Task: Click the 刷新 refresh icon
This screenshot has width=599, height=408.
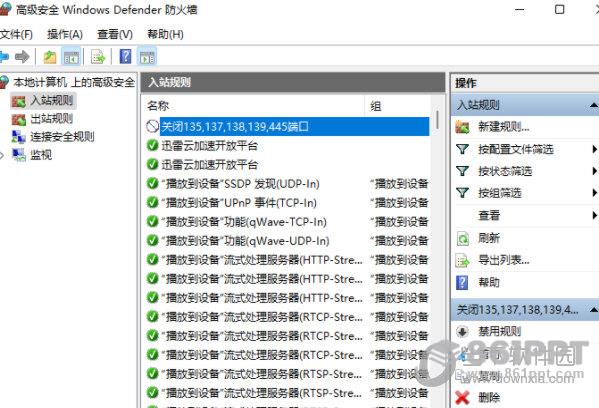Action: pos(463,238)
